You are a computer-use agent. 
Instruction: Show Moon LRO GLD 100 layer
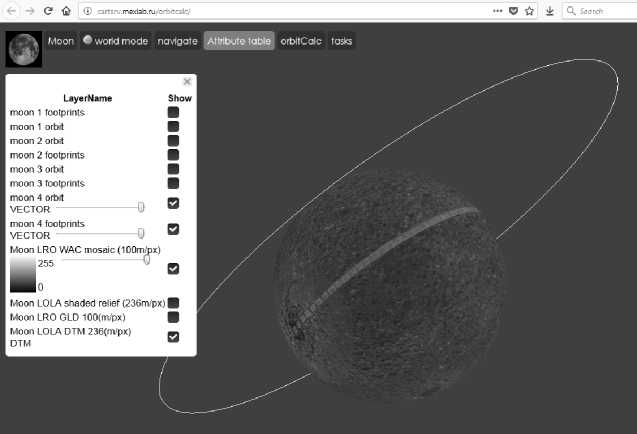coord(173,317)
